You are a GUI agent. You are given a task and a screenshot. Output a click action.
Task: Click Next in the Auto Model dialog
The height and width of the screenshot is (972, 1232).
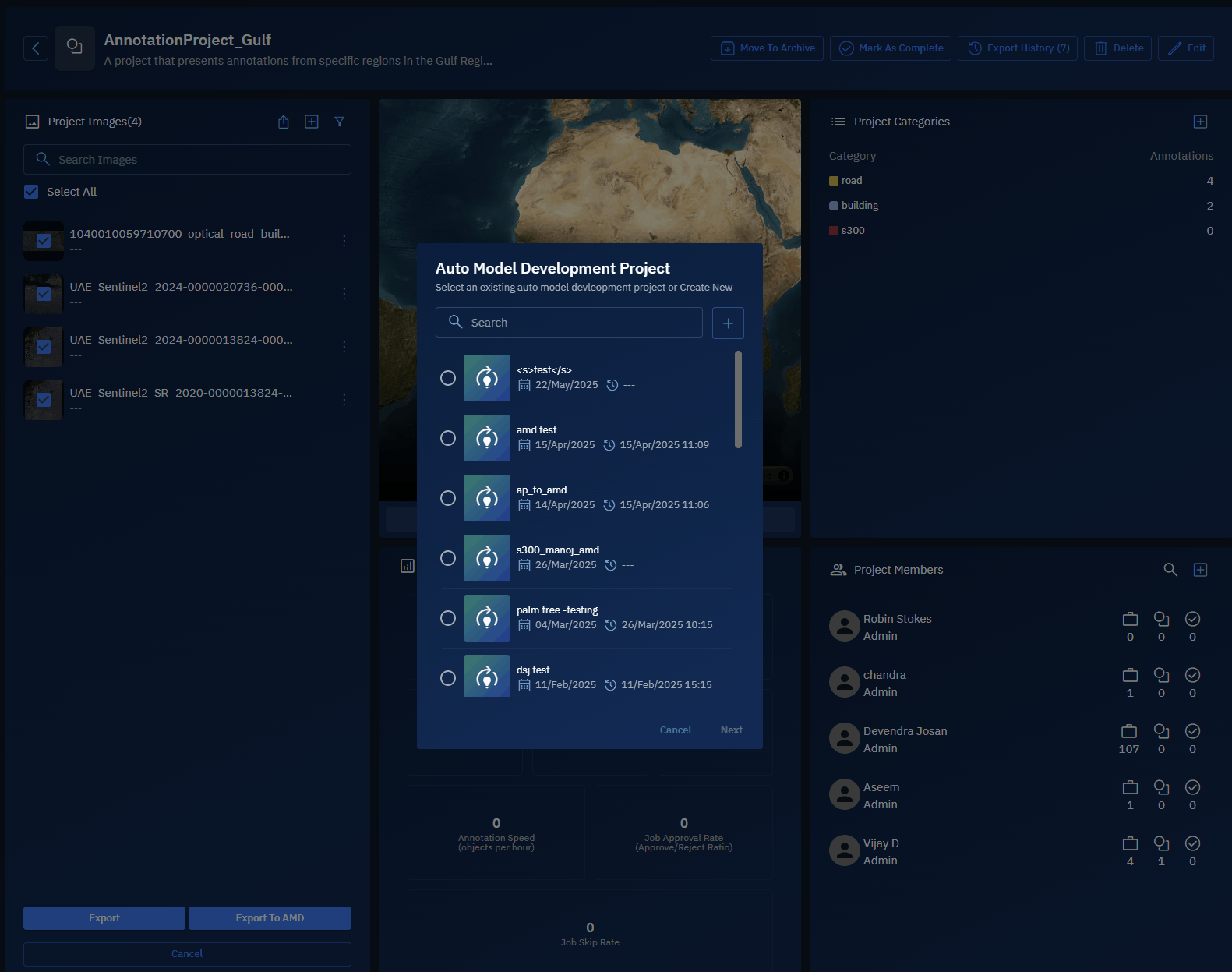[x=731, y=730]
